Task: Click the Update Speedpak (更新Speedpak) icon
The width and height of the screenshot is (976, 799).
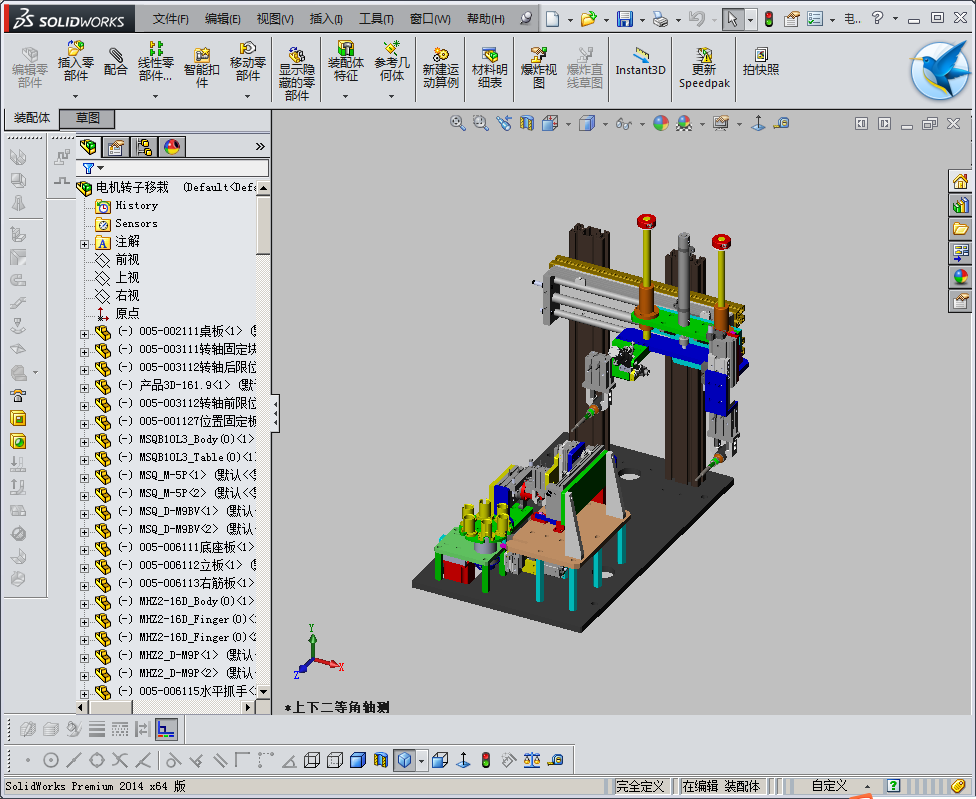Action: pos(704,62)
